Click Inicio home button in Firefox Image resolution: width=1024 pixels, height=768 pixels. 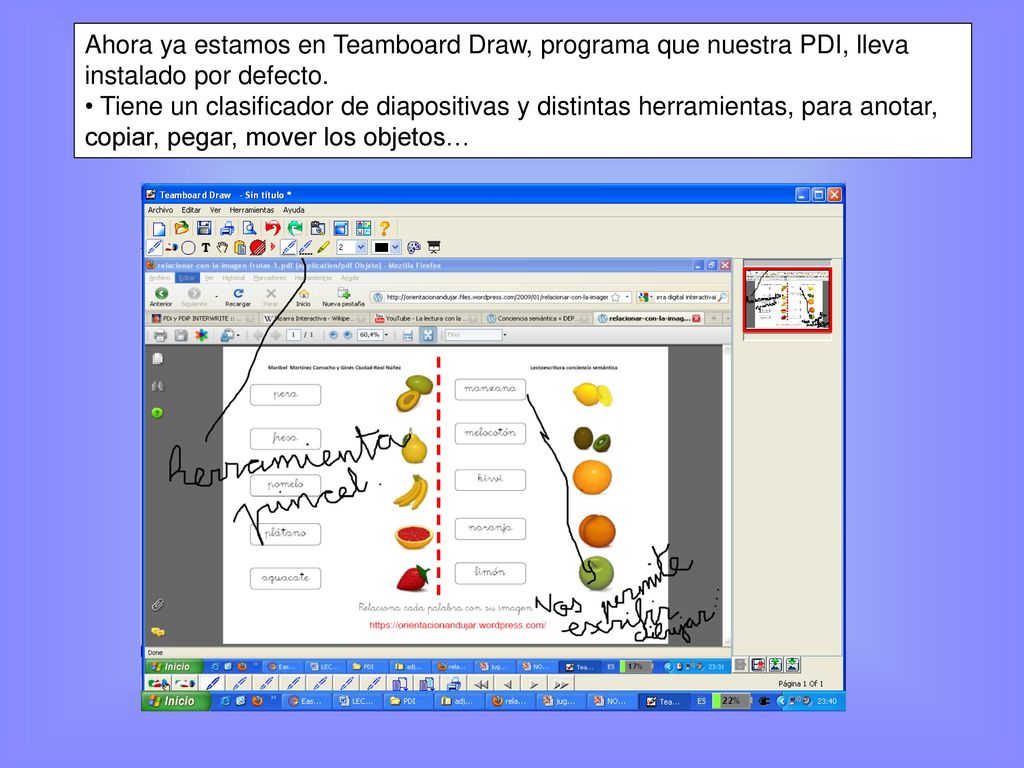pyautogui.click(x=303, y=297)
